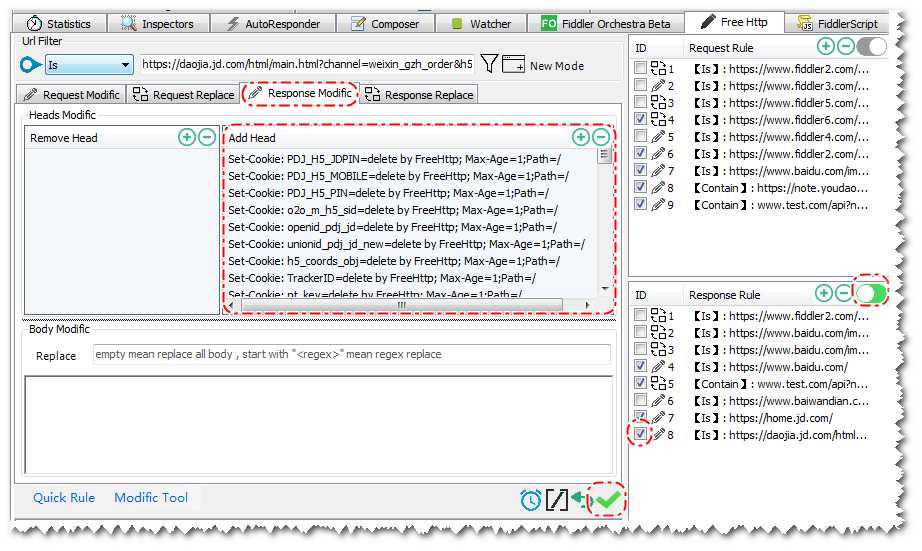Select the FiddlerScript tab
This screenshot has width=922, height=551.
coord(837,24)
